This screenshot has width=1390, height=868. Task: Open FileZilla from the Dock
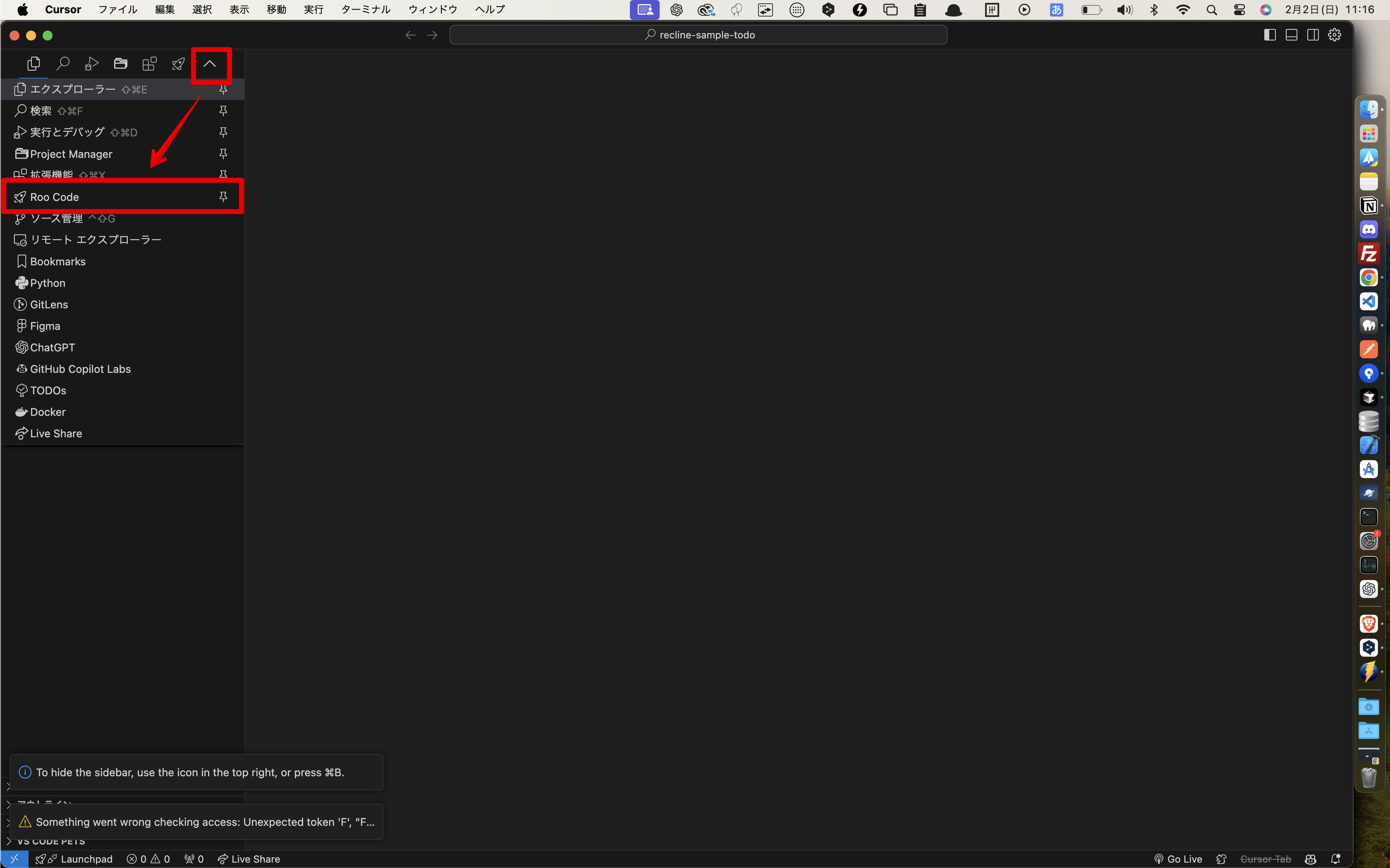pyautogui.click(x=1369, y=253)
